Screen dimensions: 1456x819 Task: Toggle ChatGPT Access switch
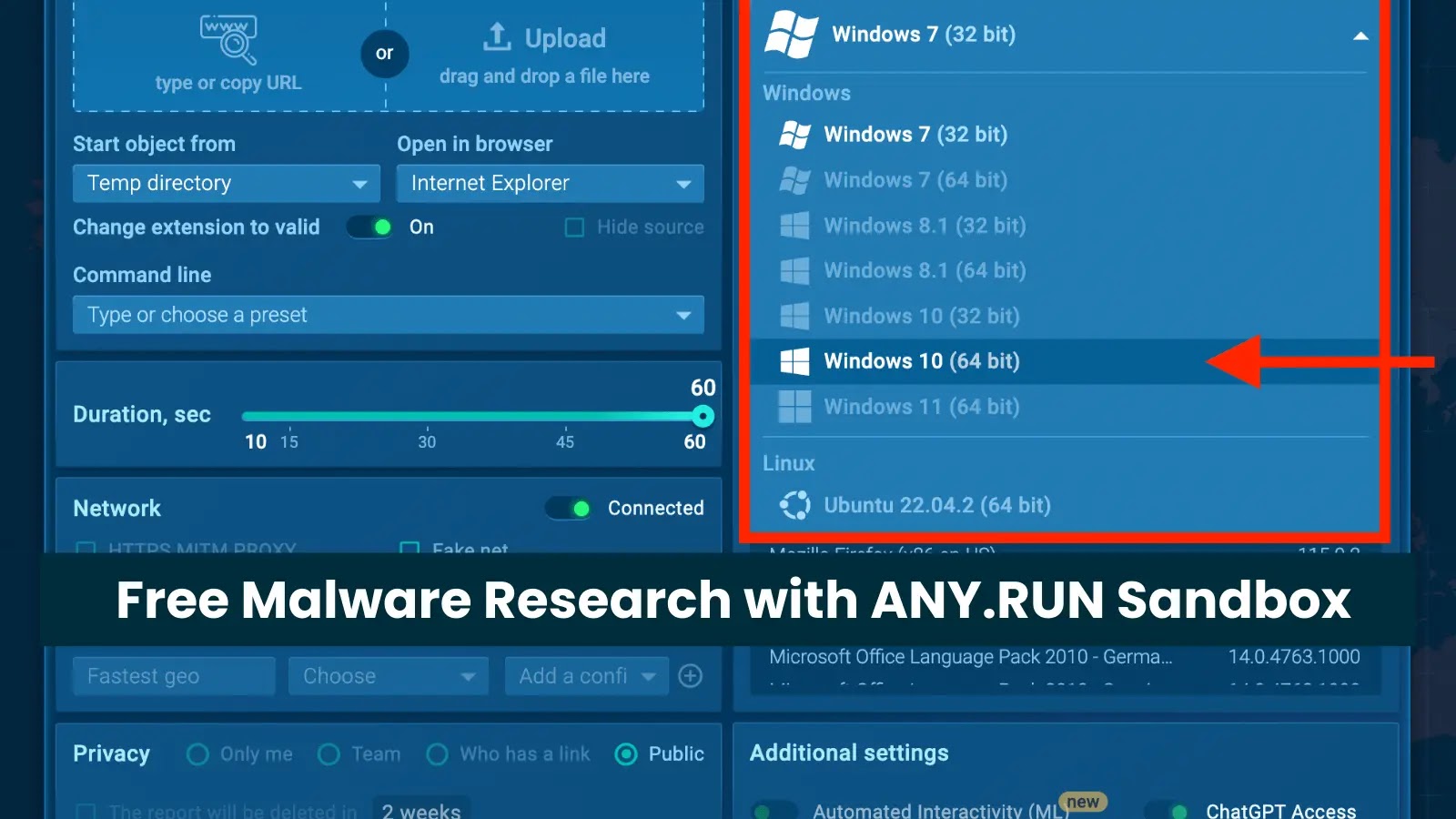click(x=1168, y=811)
